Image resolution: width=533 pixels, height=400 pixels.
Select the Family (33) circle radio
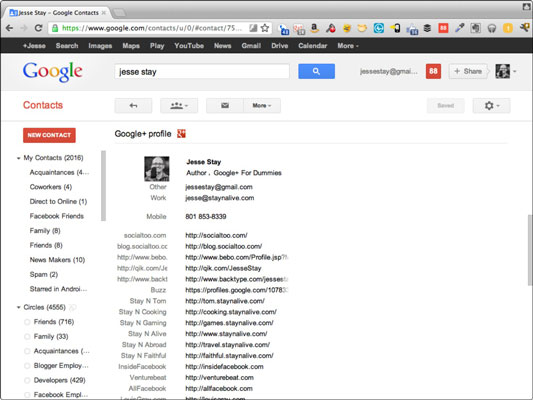pos(27,336)
